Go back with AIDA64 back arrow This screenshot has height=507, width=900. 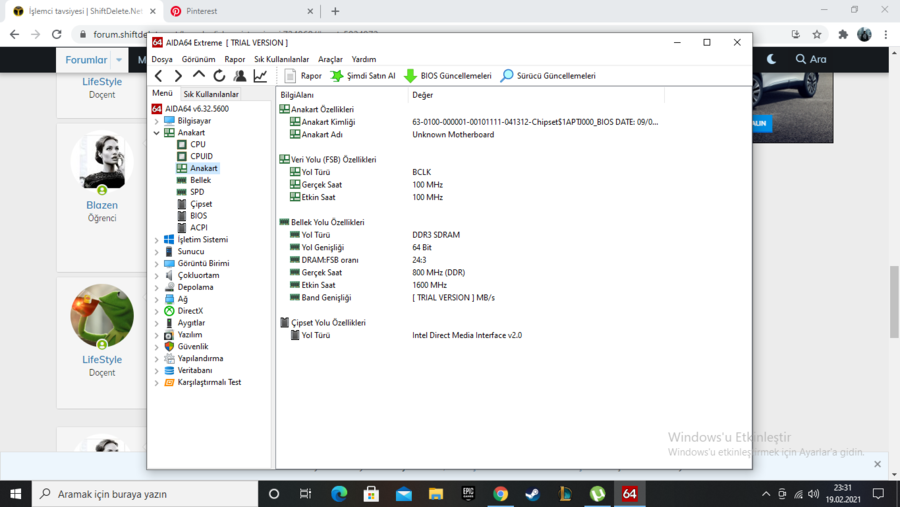159,76
